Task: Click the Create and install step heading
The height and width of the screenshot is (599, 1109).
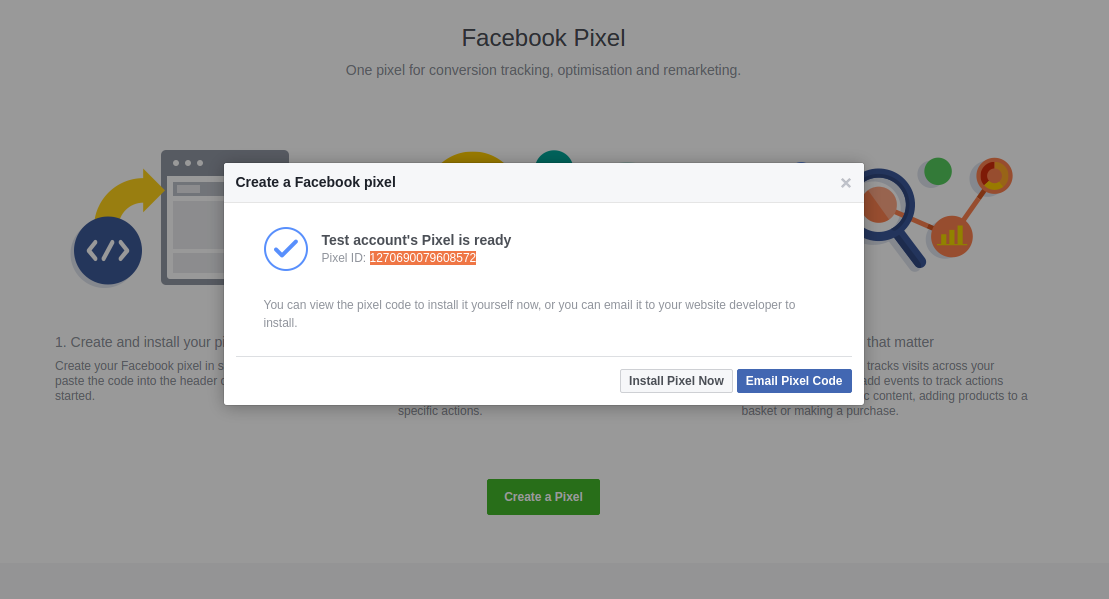Action: (140, 342)
